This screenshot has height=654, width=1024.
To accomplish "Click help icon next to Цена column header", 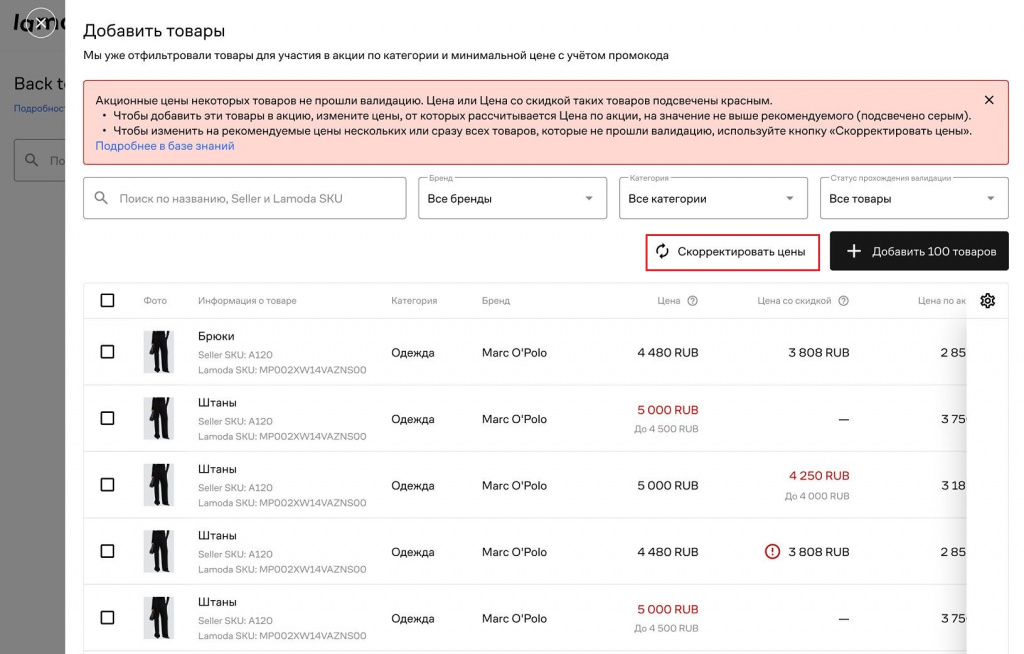I will click(x=693, y=301).
